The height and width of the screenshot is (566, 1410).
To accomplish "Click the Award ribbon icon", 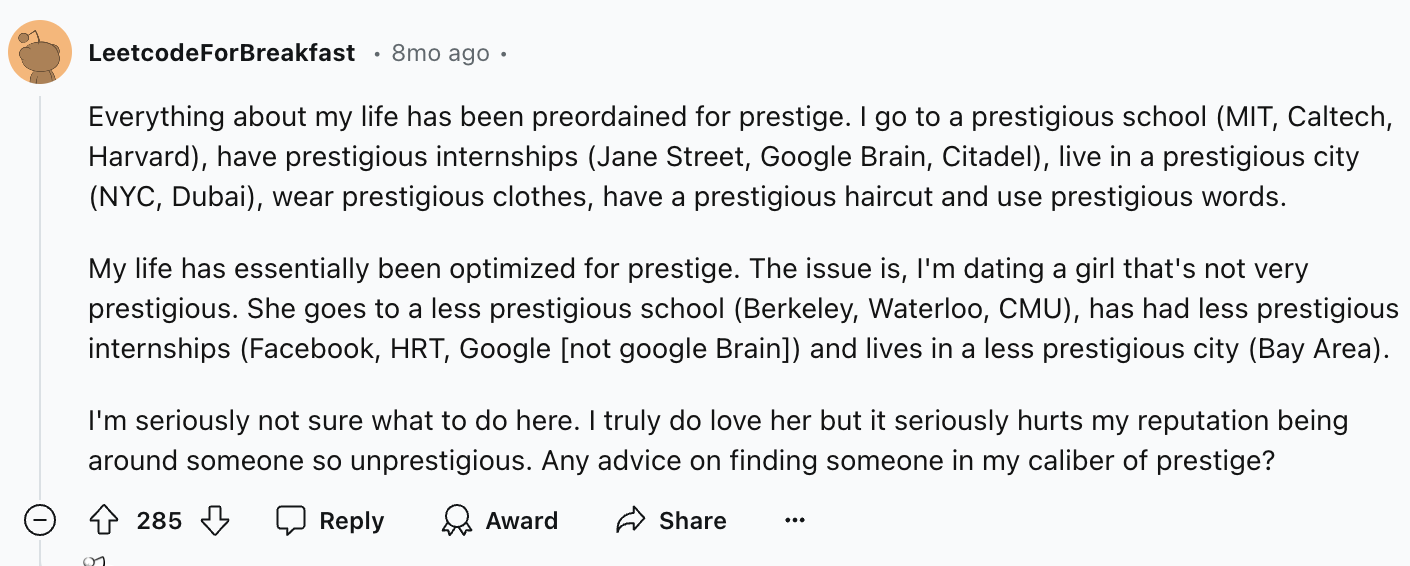I will coord(457,521).
